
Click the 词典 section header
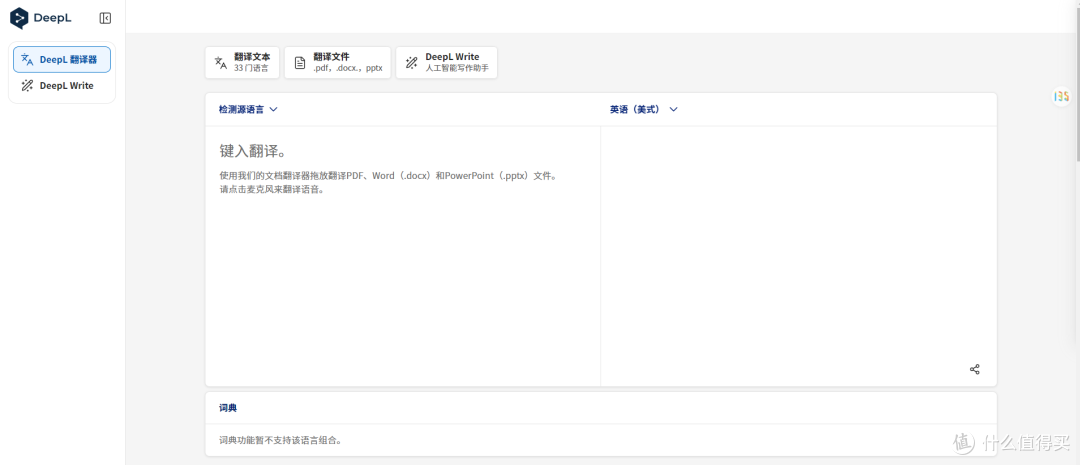click(228, 408)
